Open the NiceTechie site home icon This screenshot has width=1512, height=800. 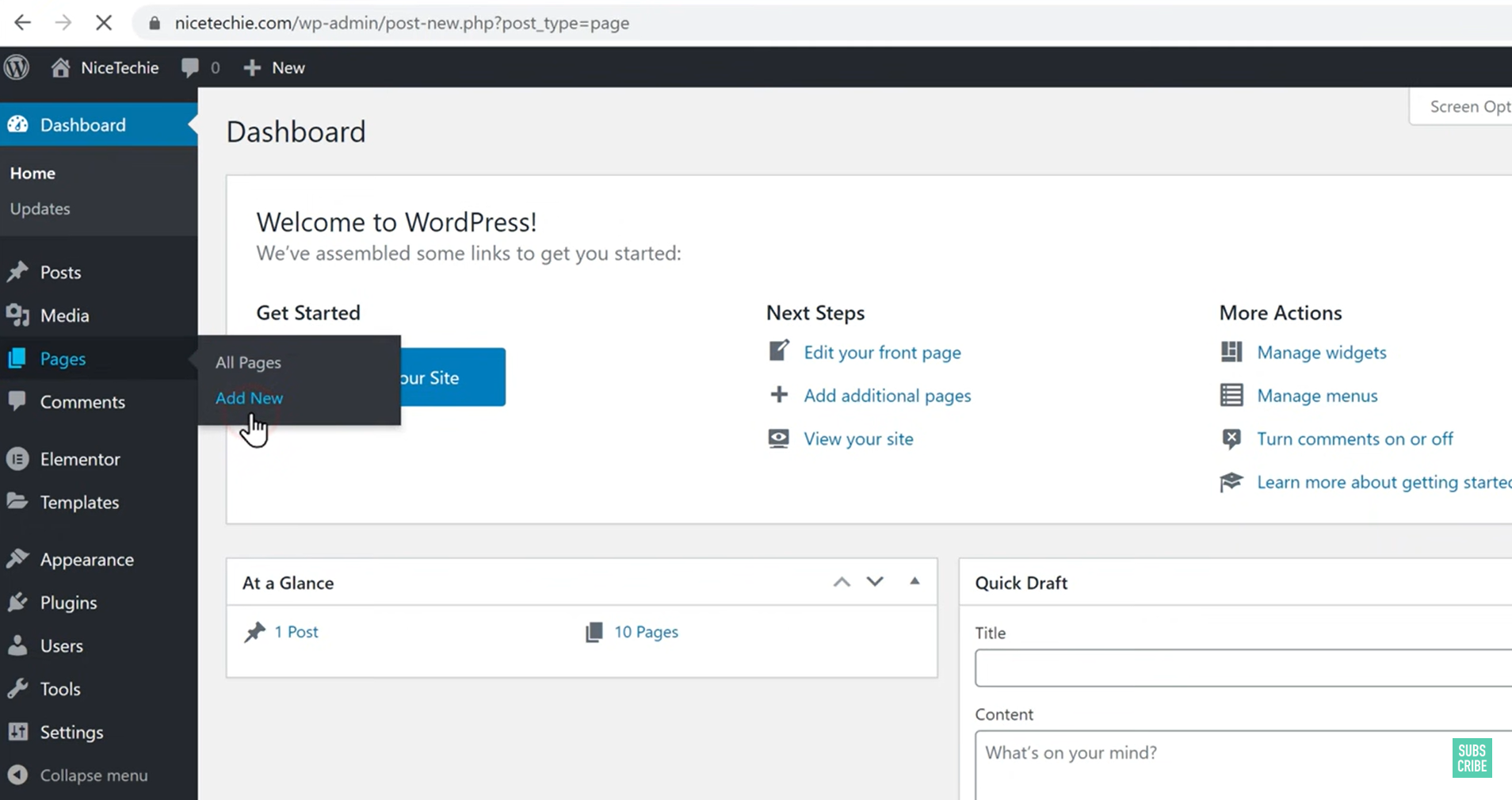[x=60, y=67]
